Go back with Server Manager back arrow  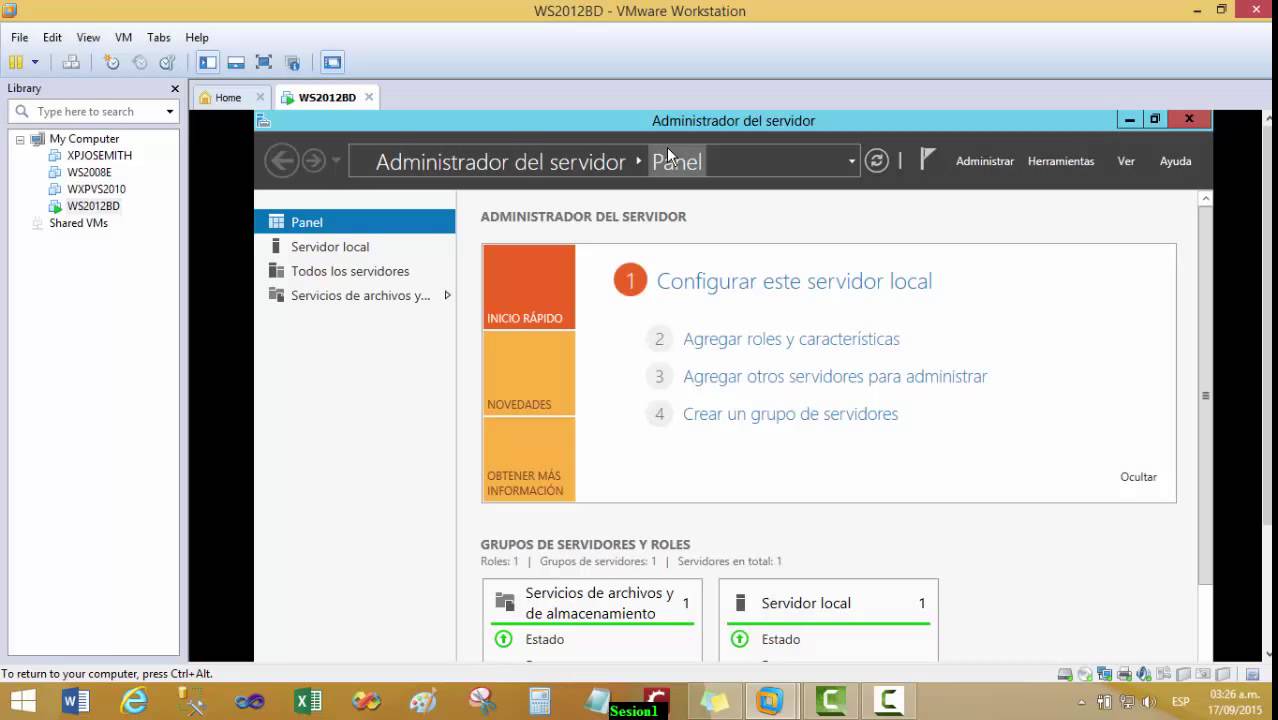coord(281,161)
